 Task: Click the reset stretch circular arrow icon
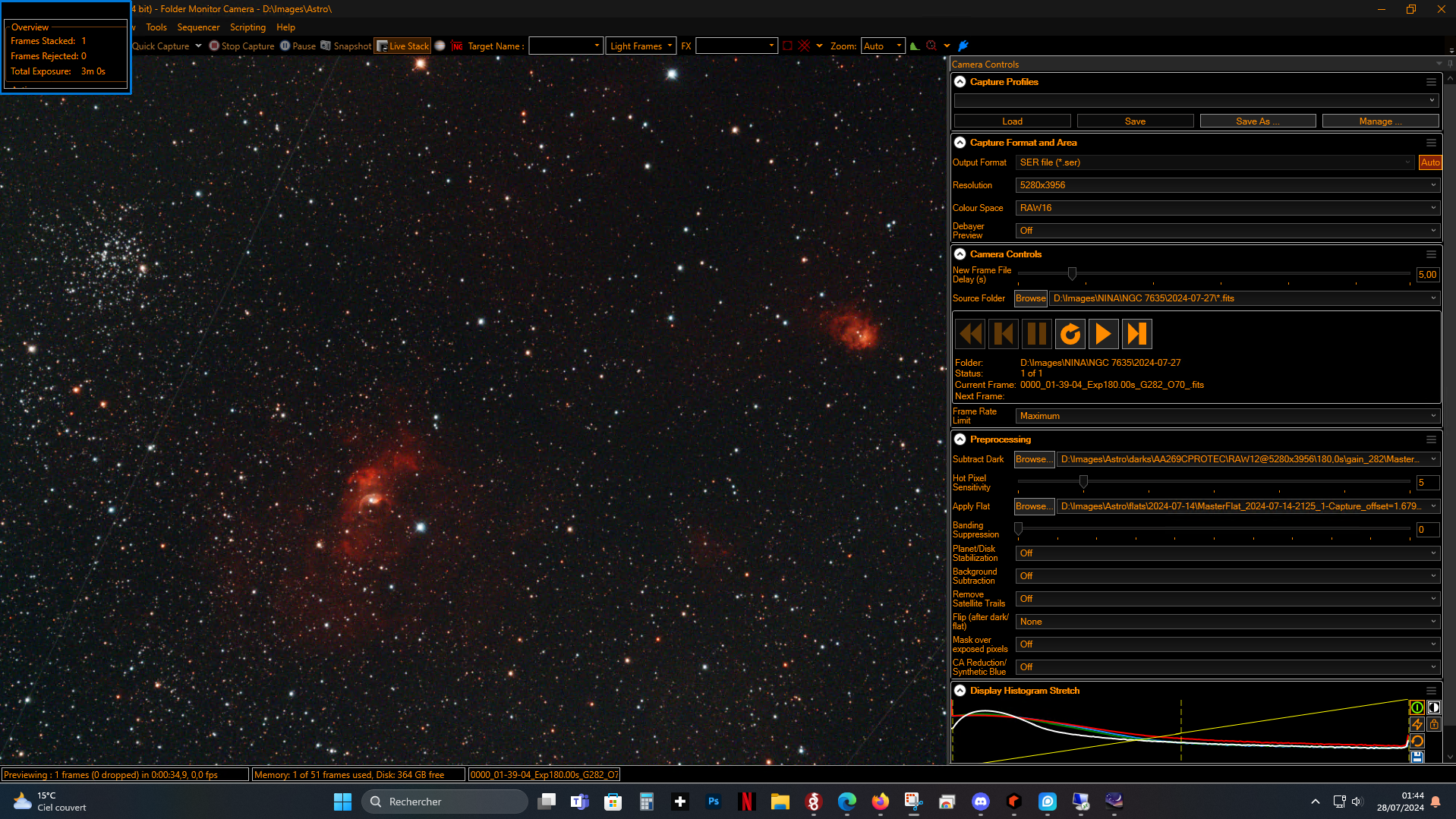click(x=1417, y=741)
